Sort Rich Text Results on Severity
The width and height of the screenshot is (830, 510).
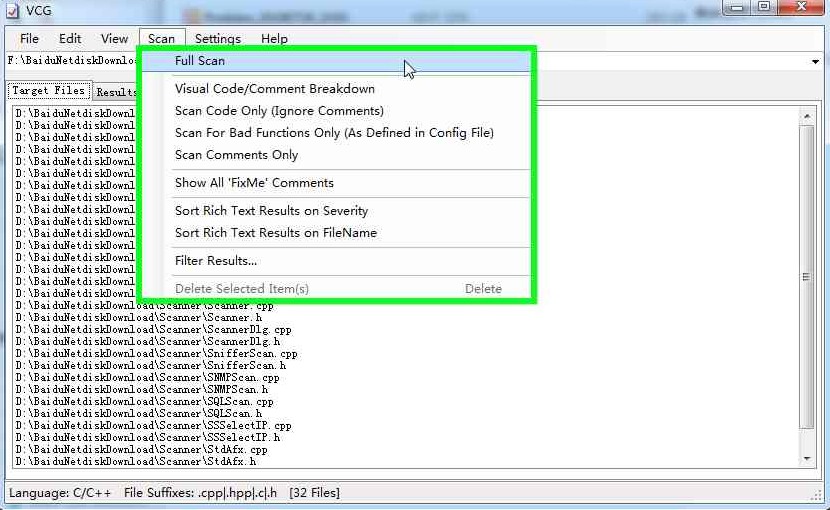tap(271, 211)
